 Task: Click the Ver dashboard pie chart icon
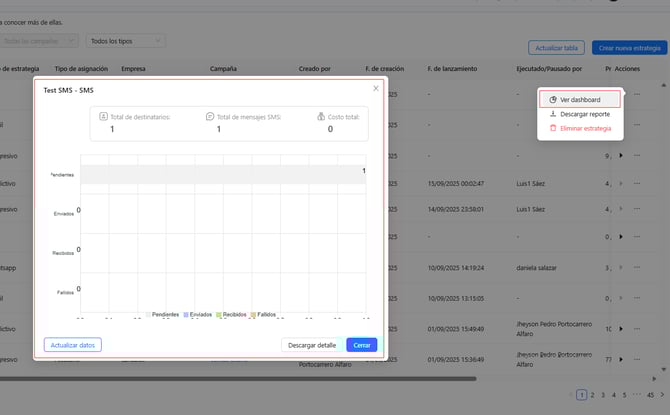pos(553,100)
